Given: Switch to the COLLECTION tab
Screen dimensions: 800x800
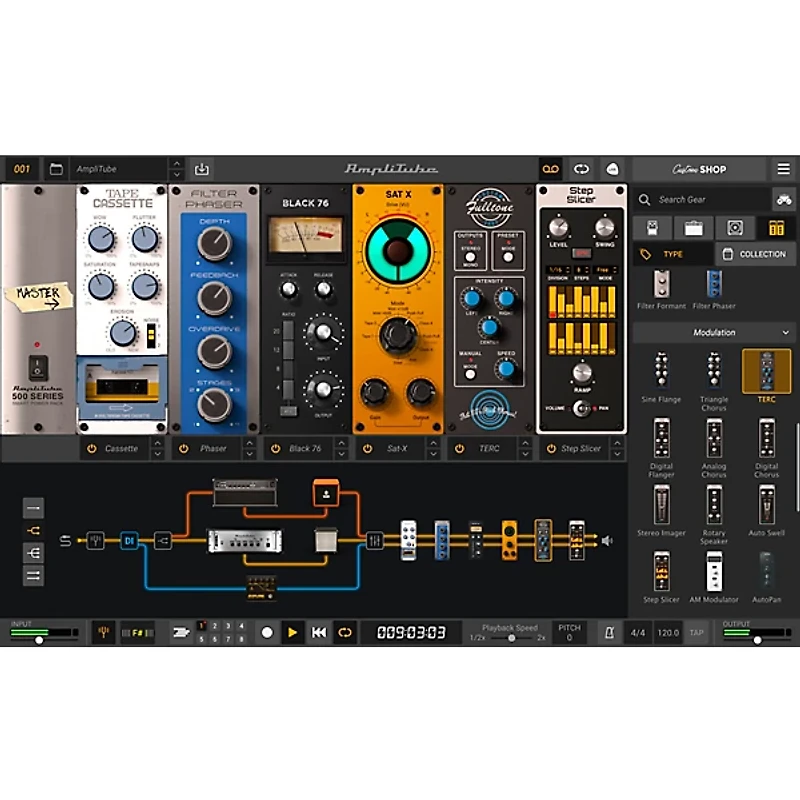Looking at the screenshot, I should click(x=757, y=254).
